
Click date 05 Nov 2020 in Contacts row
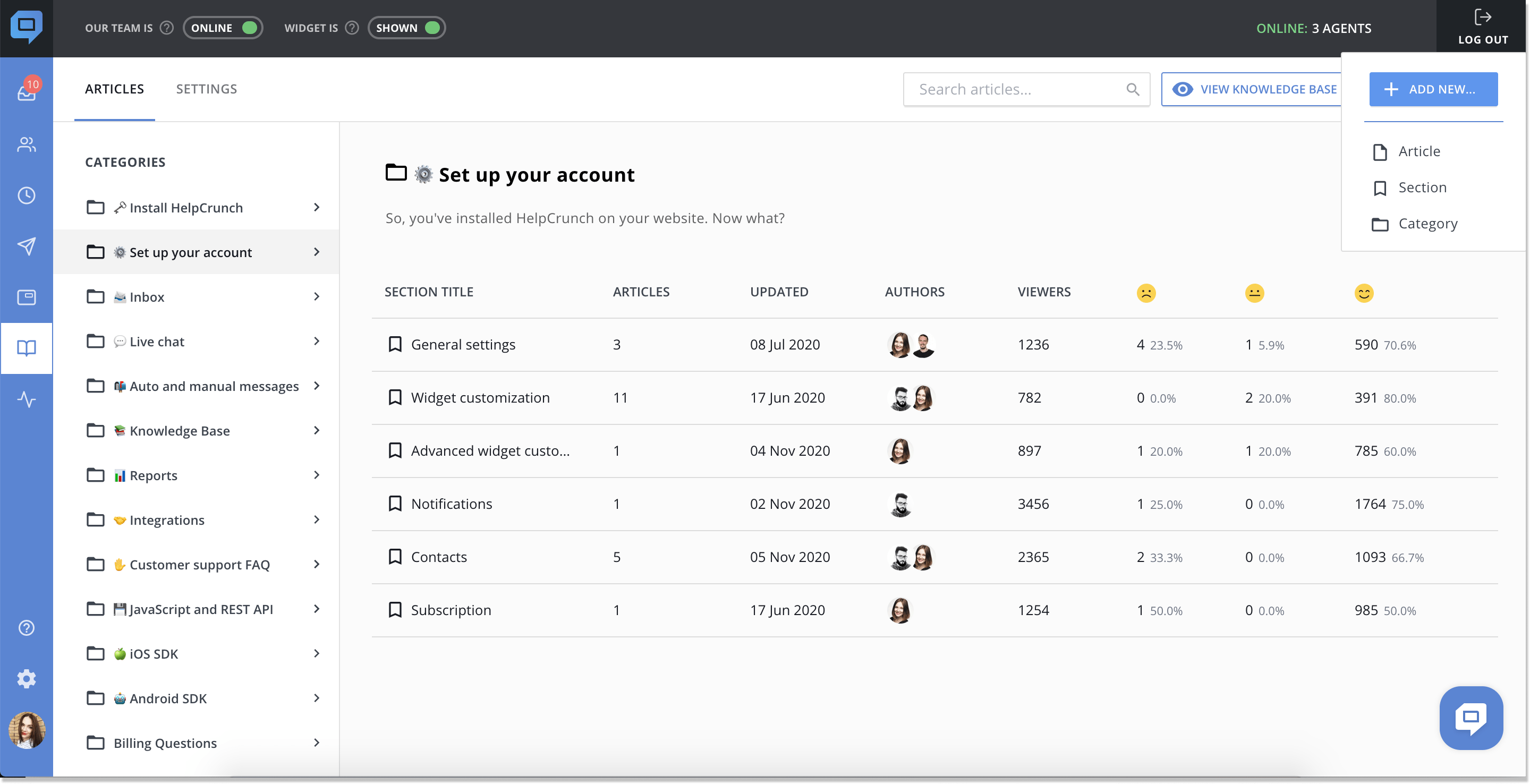coord(790,557)
